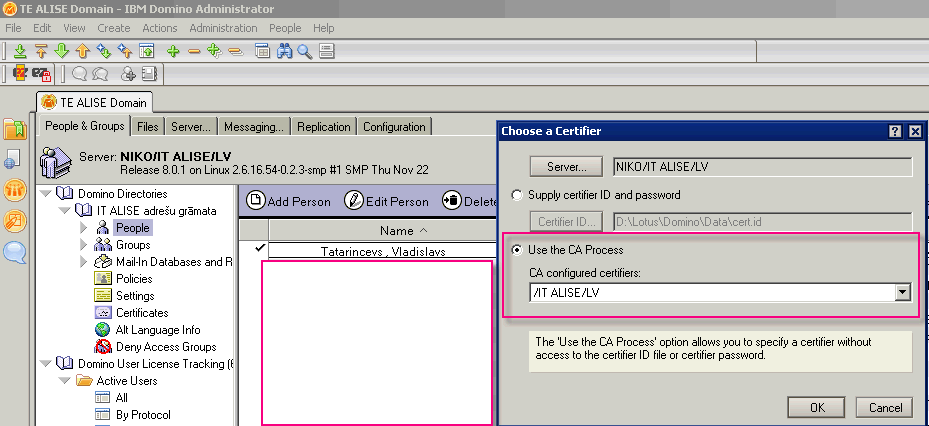The height and width of the screenshot is (426, 929).
Task: Click the address book notebook toolbar icon
Action: pyautogui.click(x=149, y=73)
